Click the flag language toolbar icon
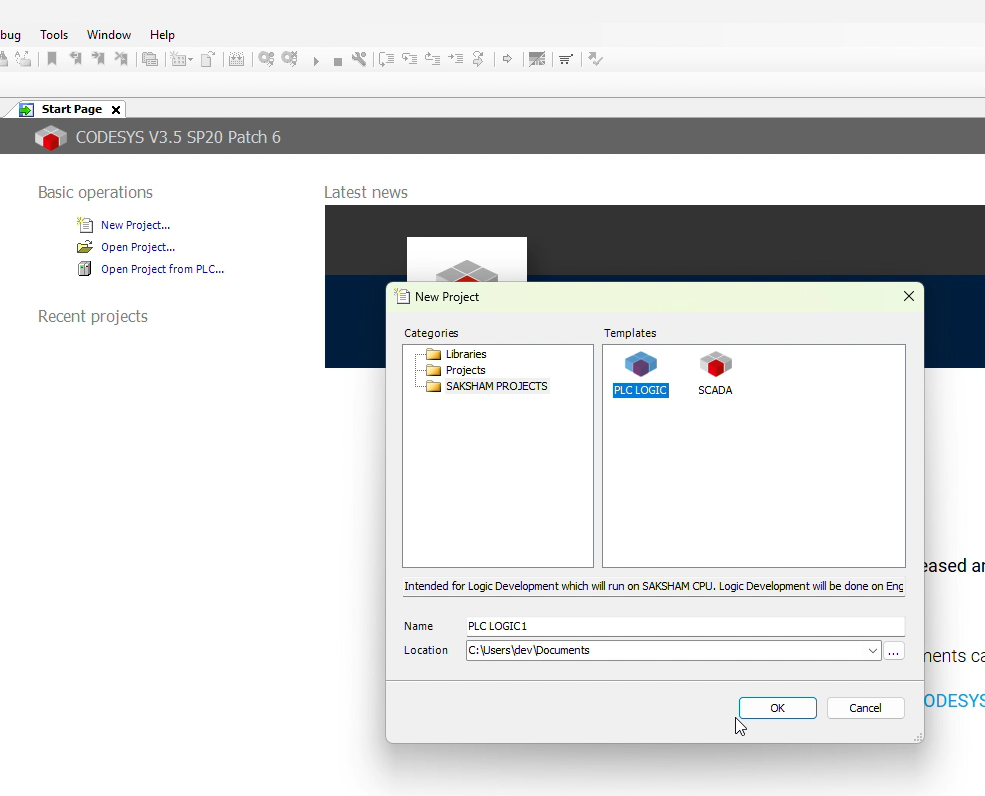The height and width of the screenshot is (796, 985). 536,59
